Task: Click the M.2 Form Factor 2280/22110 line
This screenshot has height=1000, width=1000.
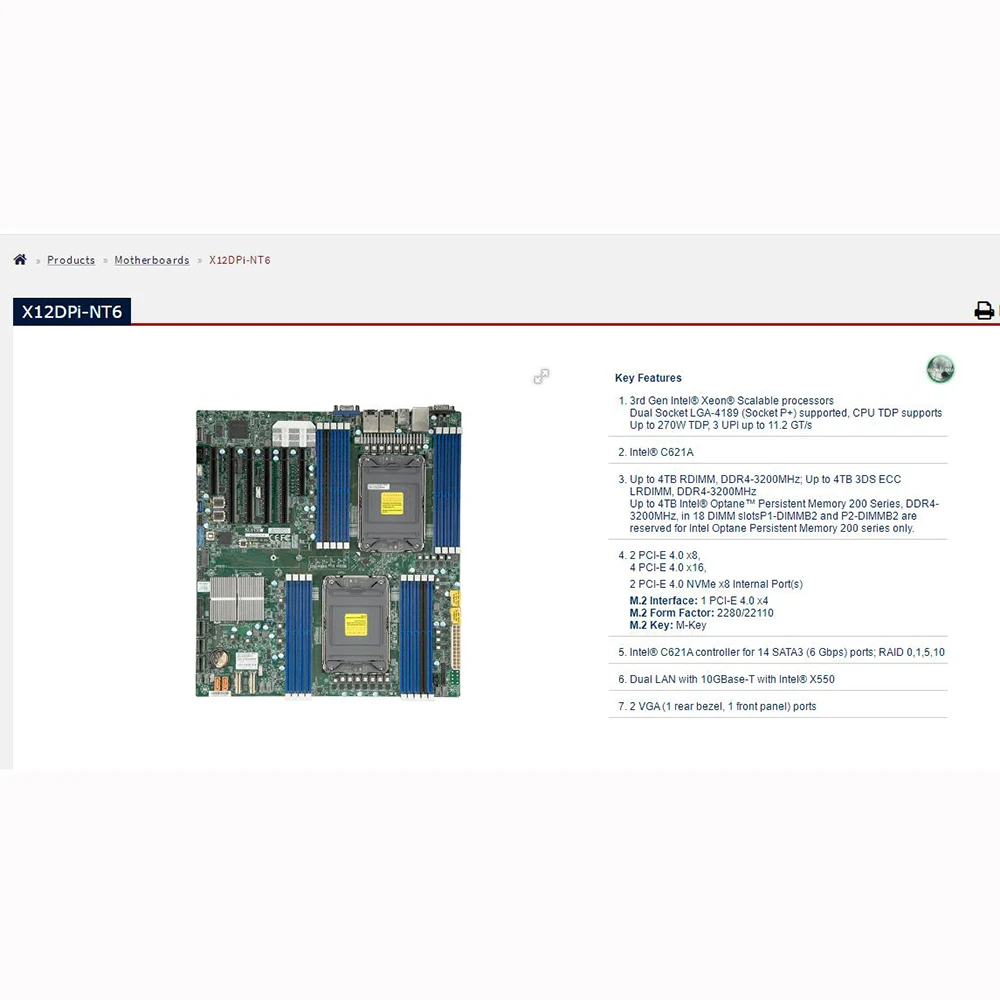Action: pyautogui.click(x=702, y=613)
